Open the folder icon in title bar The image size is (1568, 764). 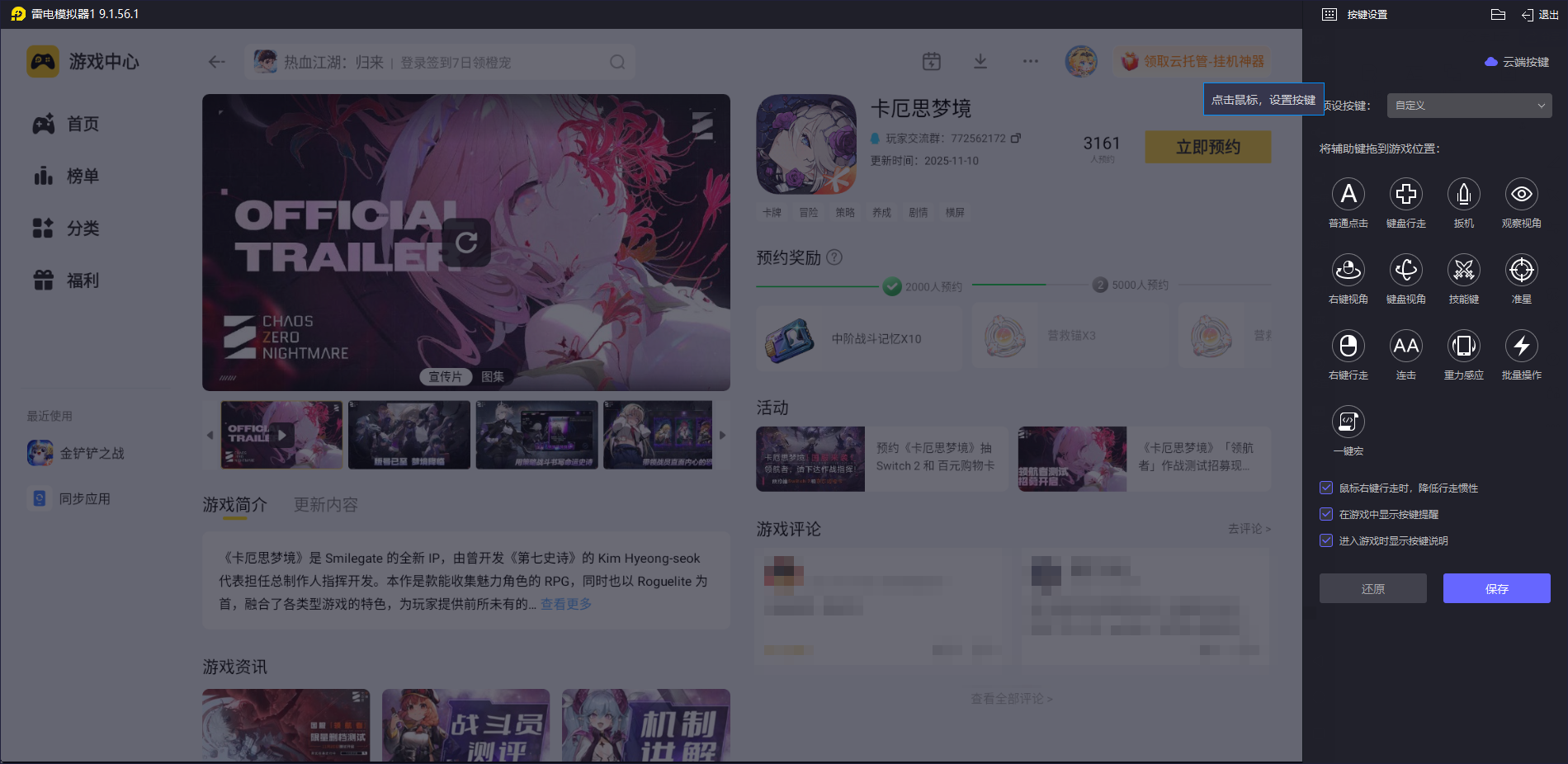[1499, 14]
